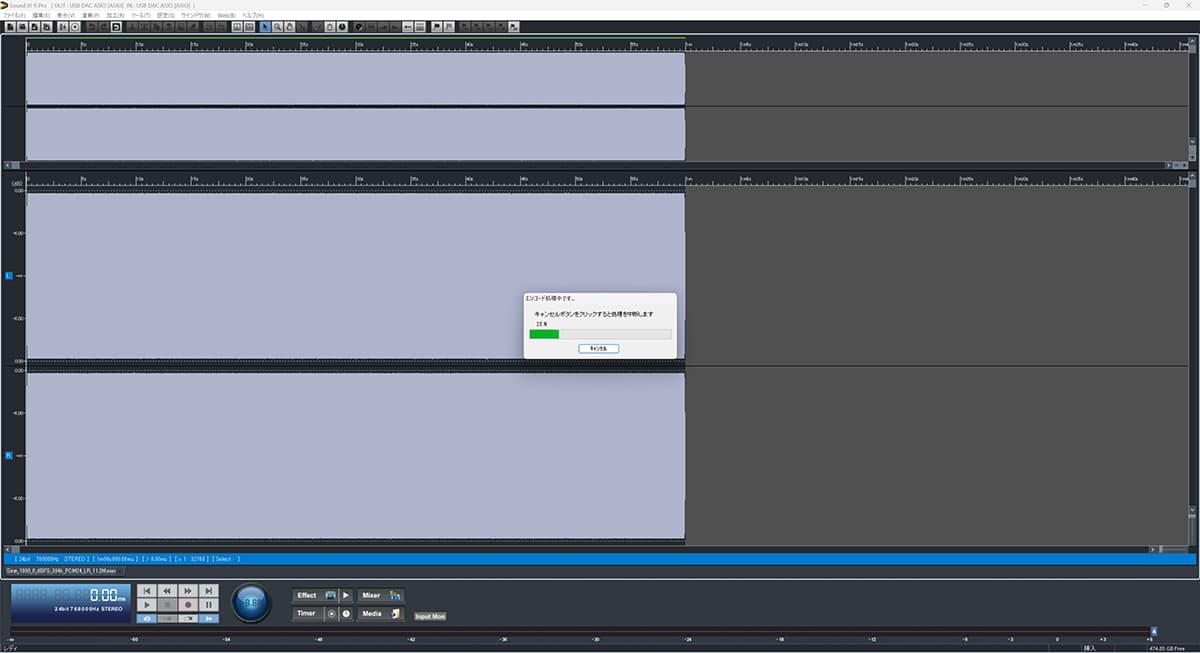1200x653 pixels.
Task: Click the Effect rack icon next to Effect
Action: 330,595
